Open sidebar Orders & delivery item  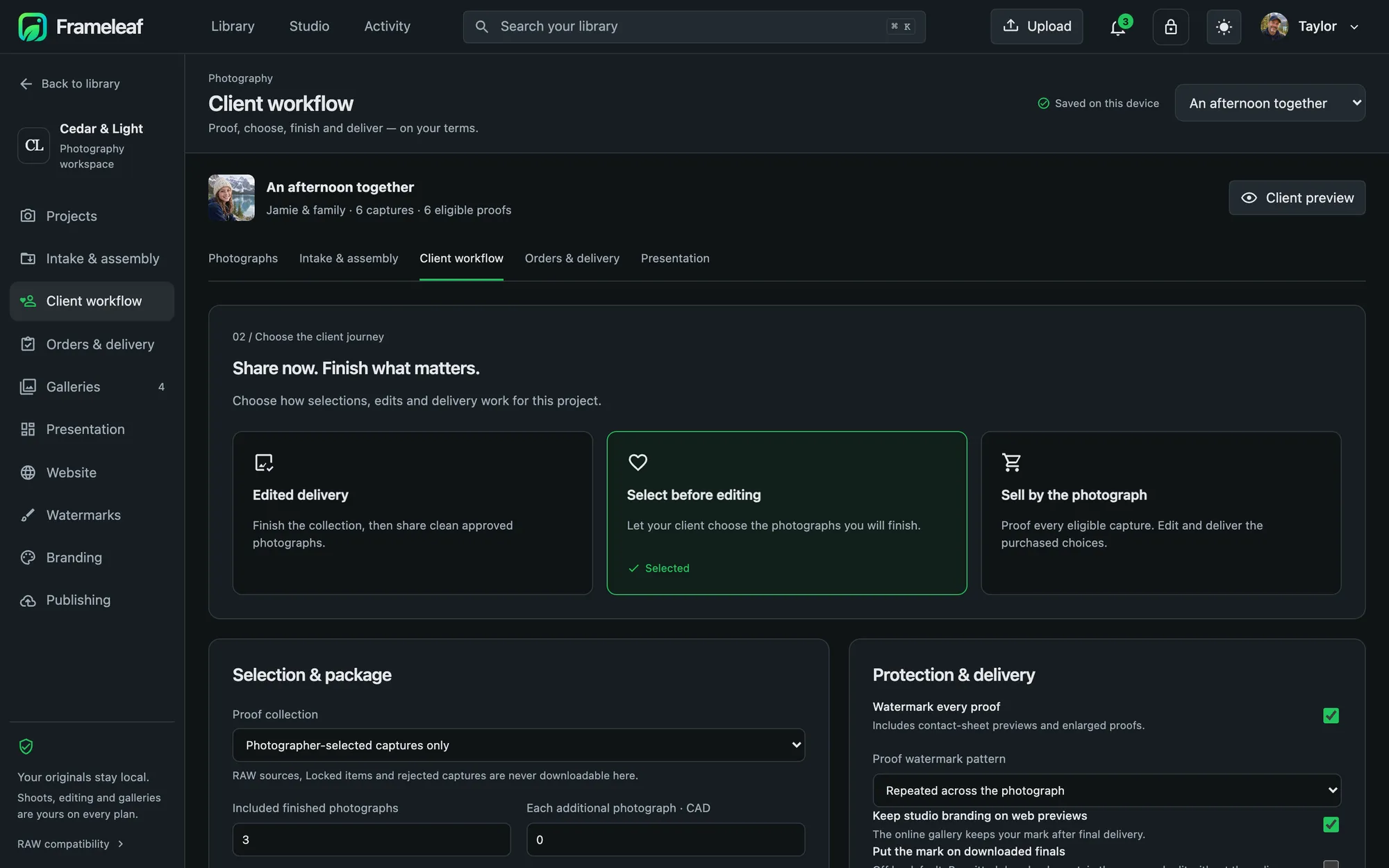coord(92,344)
